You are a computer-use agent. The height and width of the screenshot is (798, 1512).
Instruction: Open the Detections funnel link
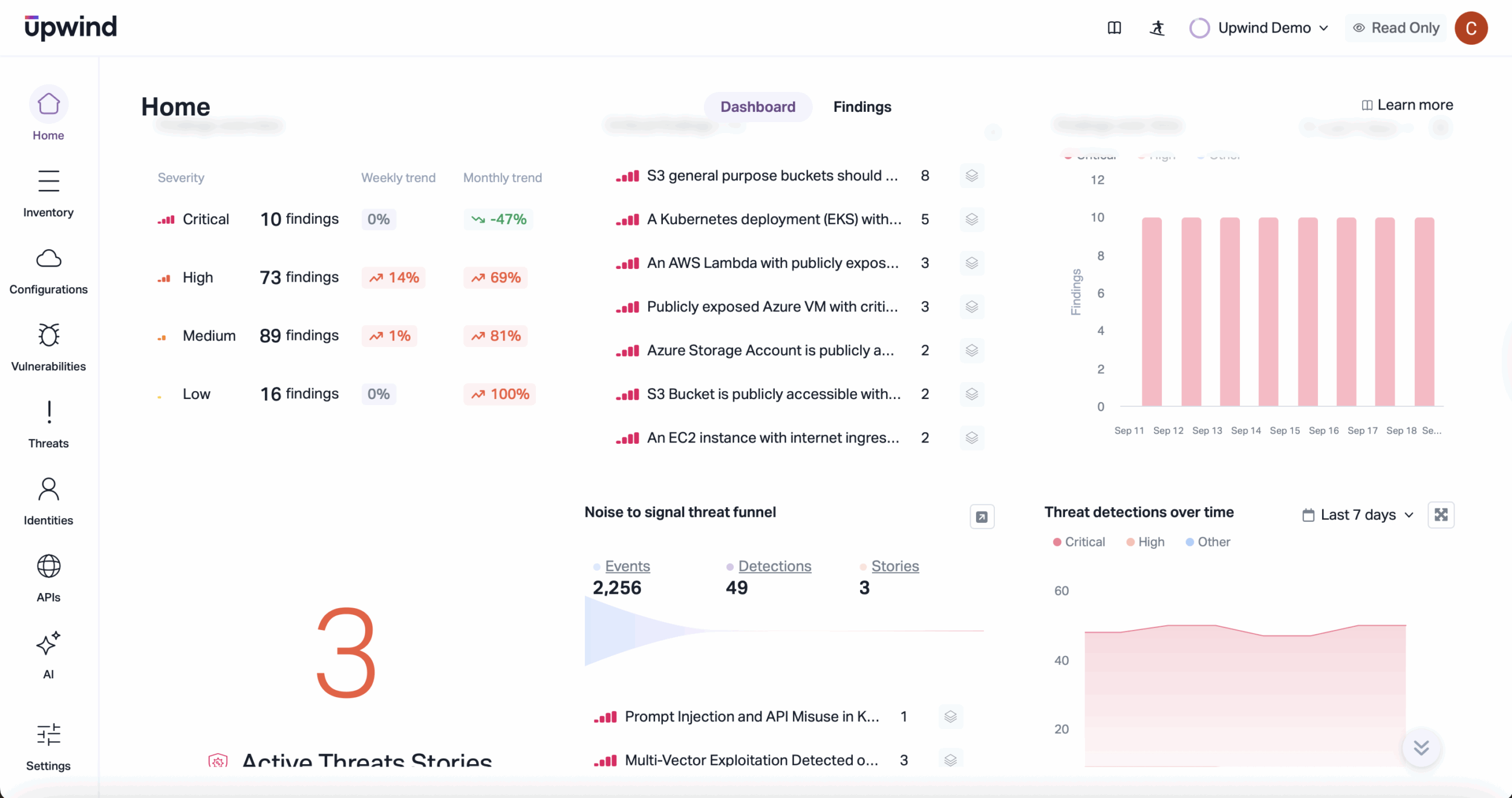tap(774, 566)
